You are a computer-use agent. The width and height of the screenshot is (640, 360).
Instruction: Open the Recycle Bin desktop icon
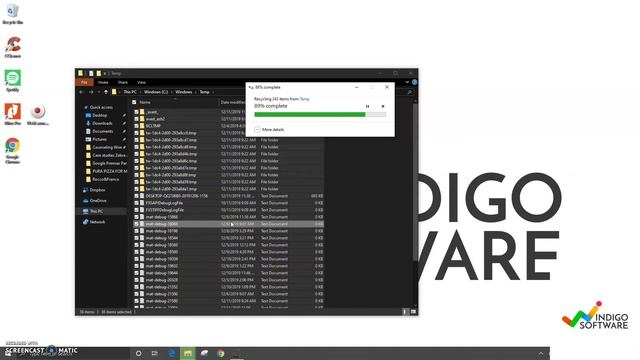13,14
